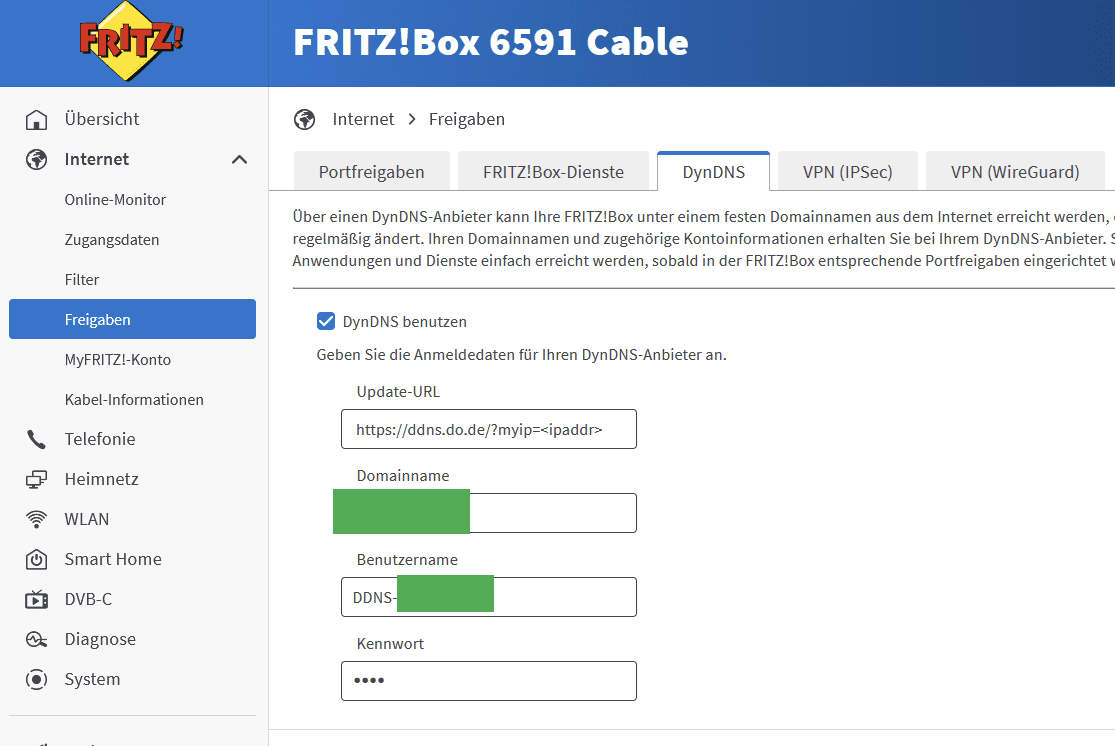Click into the Update-URL field

pos(489,429)
